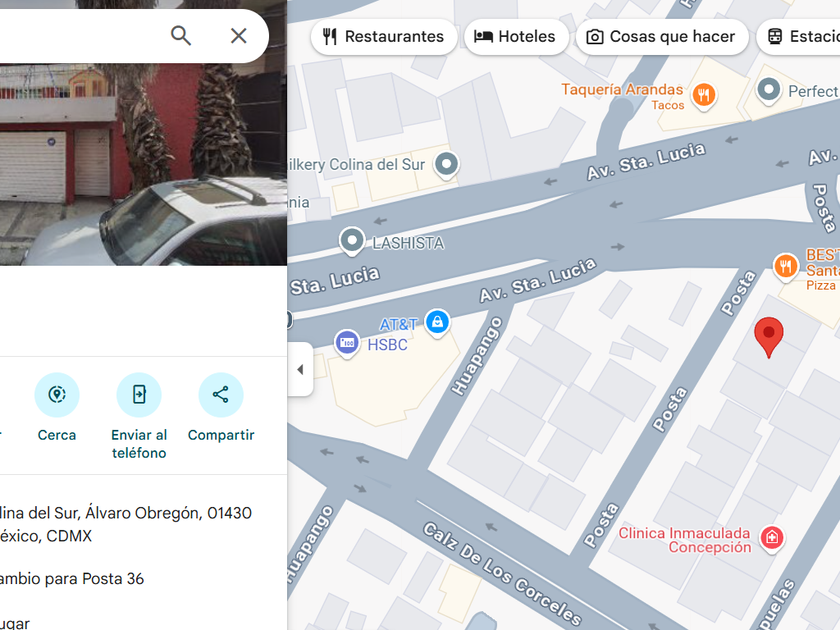Click the Huapango street label near HSBC
The height and width of the screenshot is (630, 840).
click(x=477, y=356)
